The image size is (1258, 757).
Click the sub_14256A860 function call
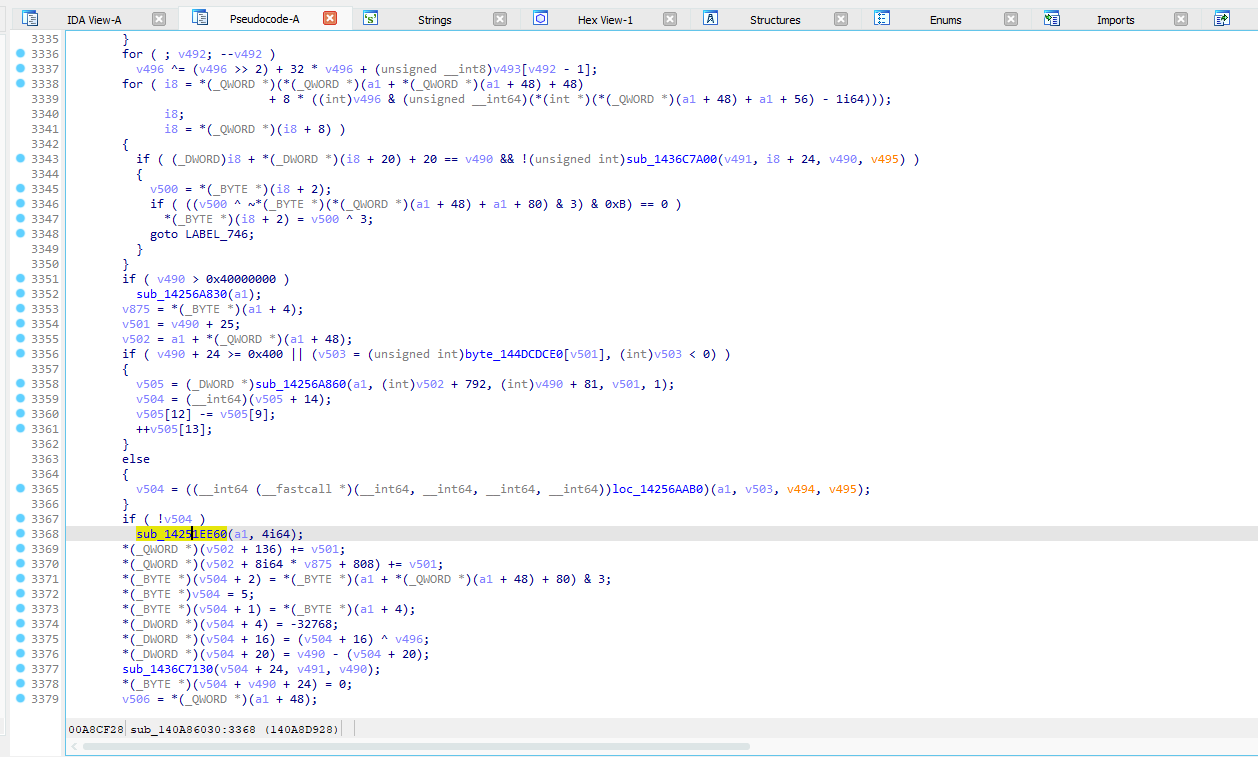tap(301, 384)
